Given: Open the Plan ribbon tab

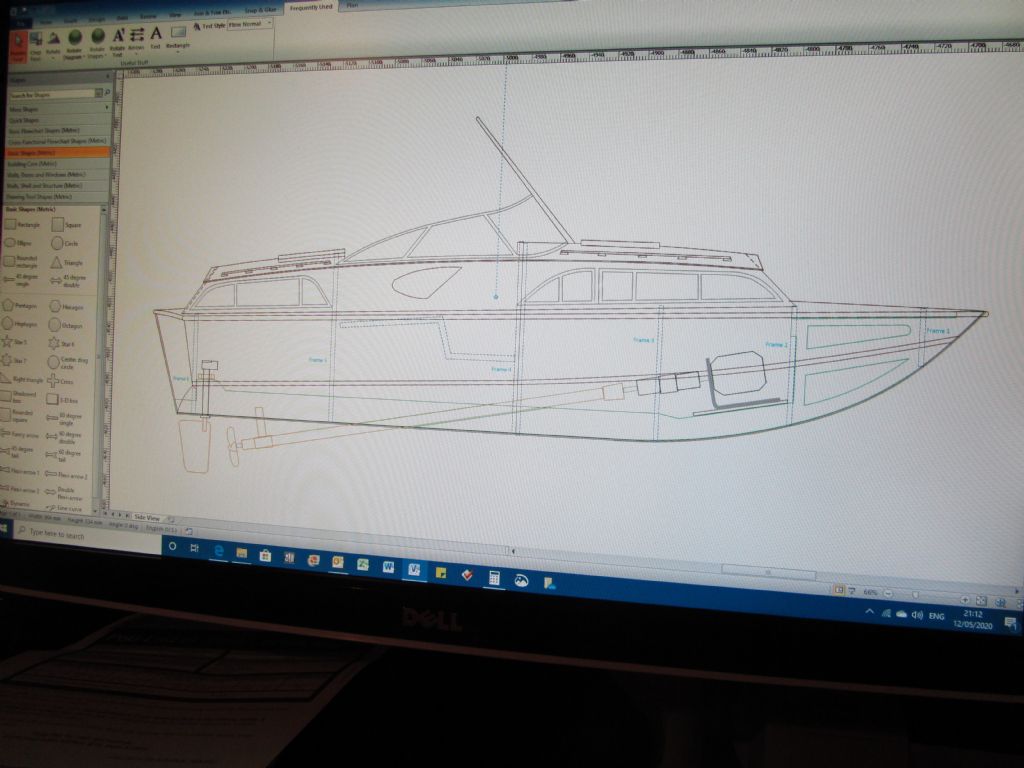Looking at the screenshot, I should (x=352, y=5).
